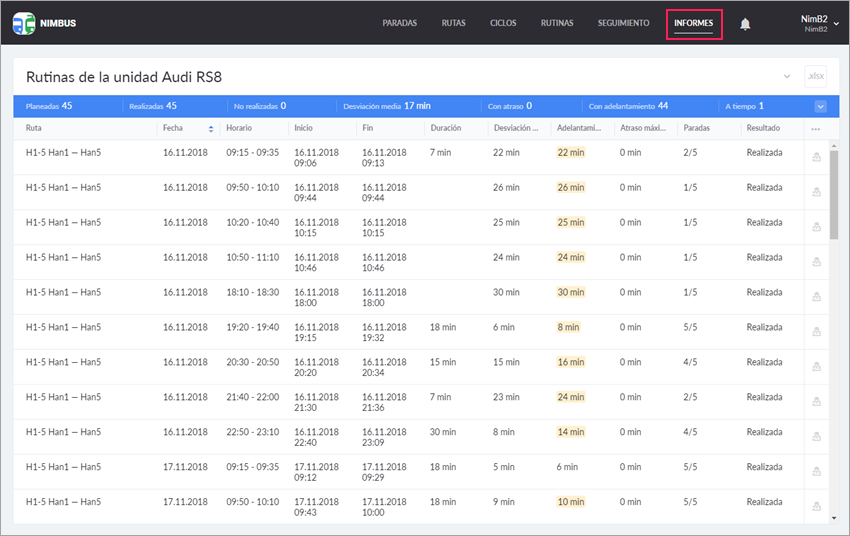Image resolution: width=850 pixels, height=536 pixels.
Task: Click the row icon for the 09:15 - 09:35 ride on 16.11.2018
Action: 816,157
